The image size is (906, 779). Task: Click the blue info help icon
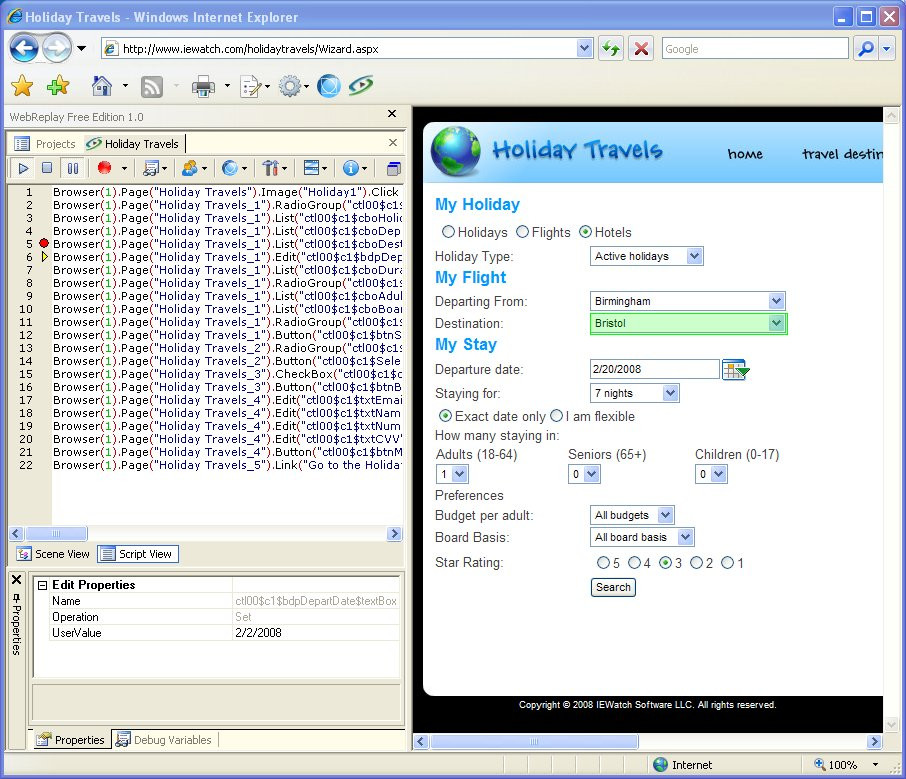350,168
